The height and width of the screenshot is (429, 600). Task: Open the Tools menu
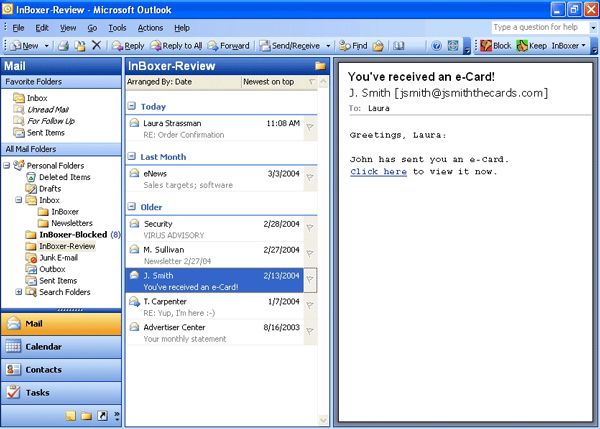point(117,28)
